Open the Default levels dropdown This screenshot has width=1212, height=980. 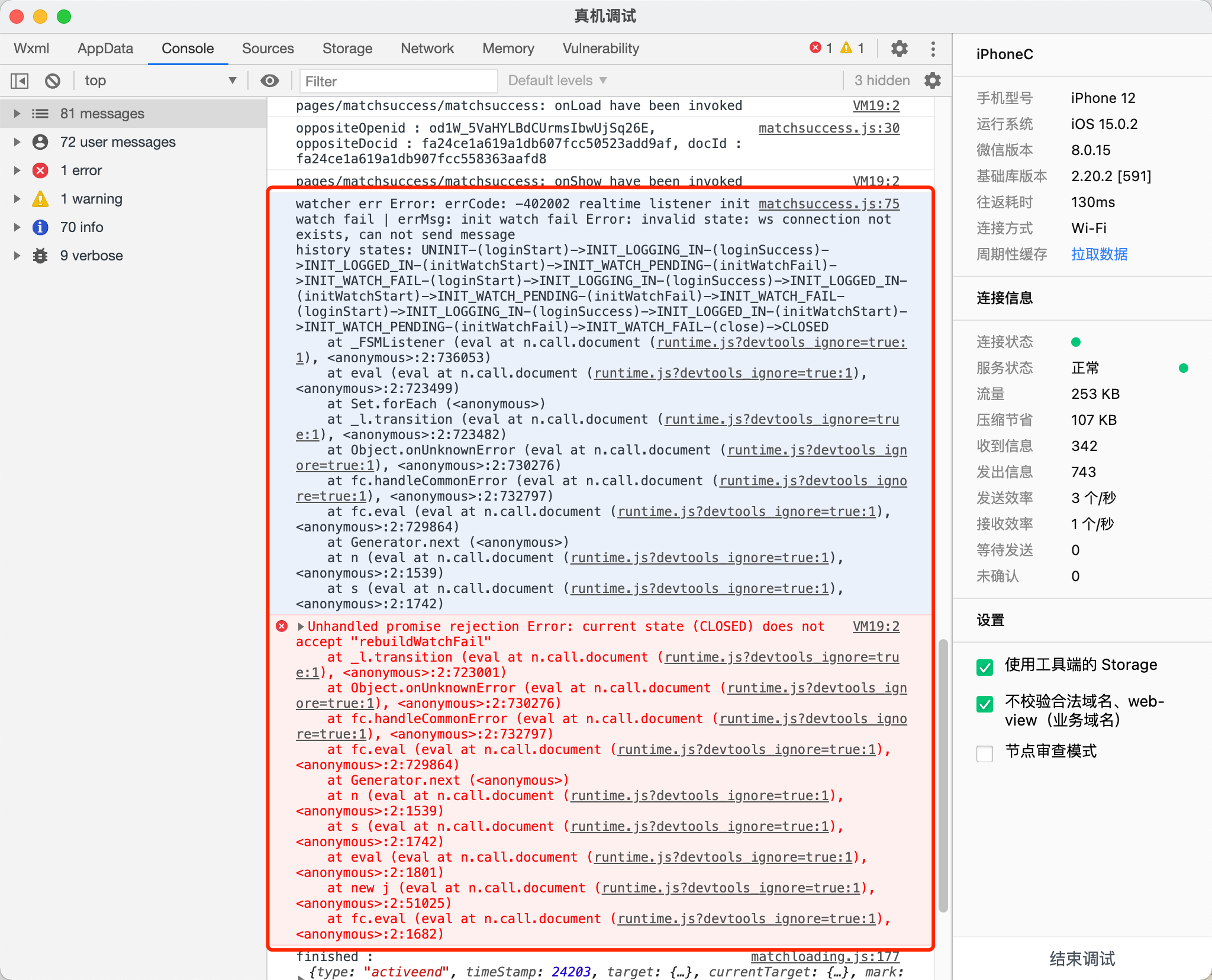pyautogui.click(x=557, y=80)
